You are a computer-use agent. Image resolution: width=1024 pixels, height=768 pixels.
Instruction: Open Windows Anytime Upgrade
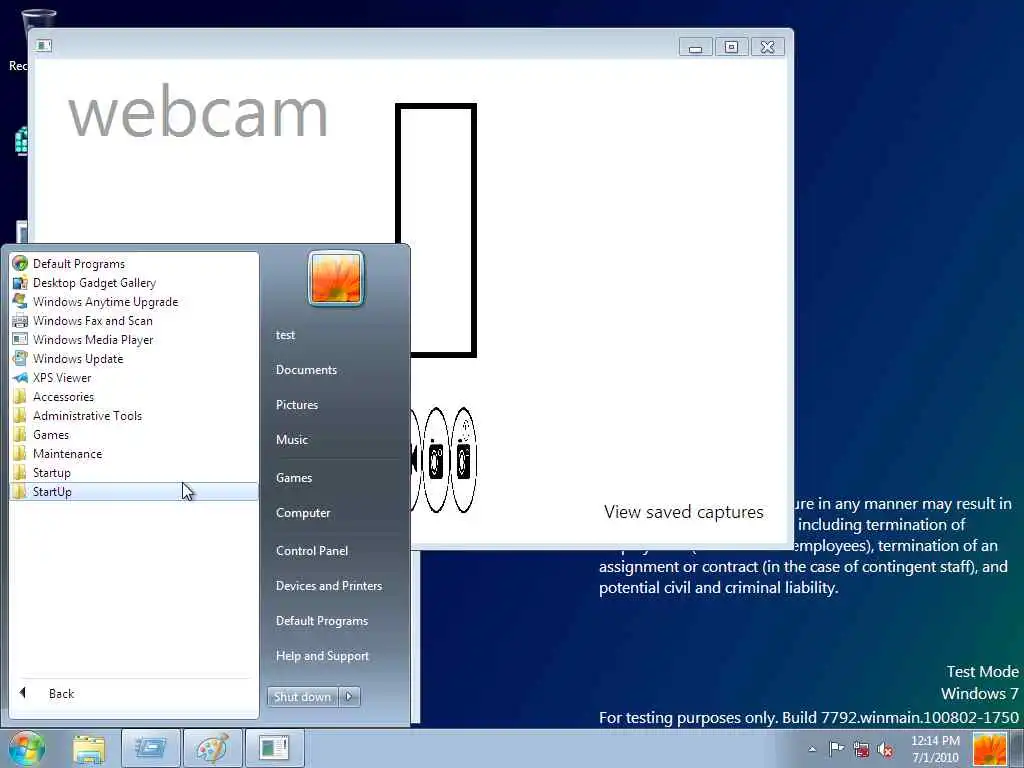[134, 302]
